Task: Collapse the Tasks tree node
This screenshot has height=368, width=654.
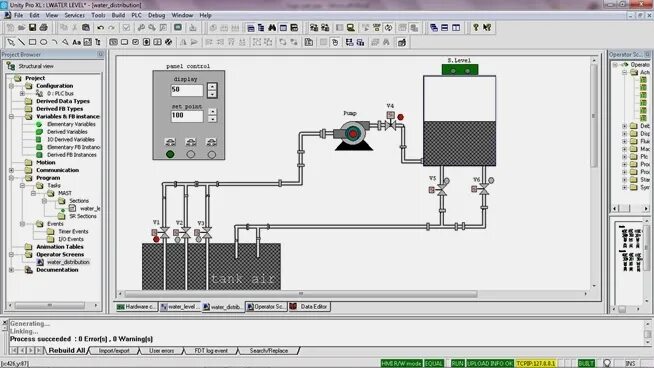Action: click(x=23, y=185)
